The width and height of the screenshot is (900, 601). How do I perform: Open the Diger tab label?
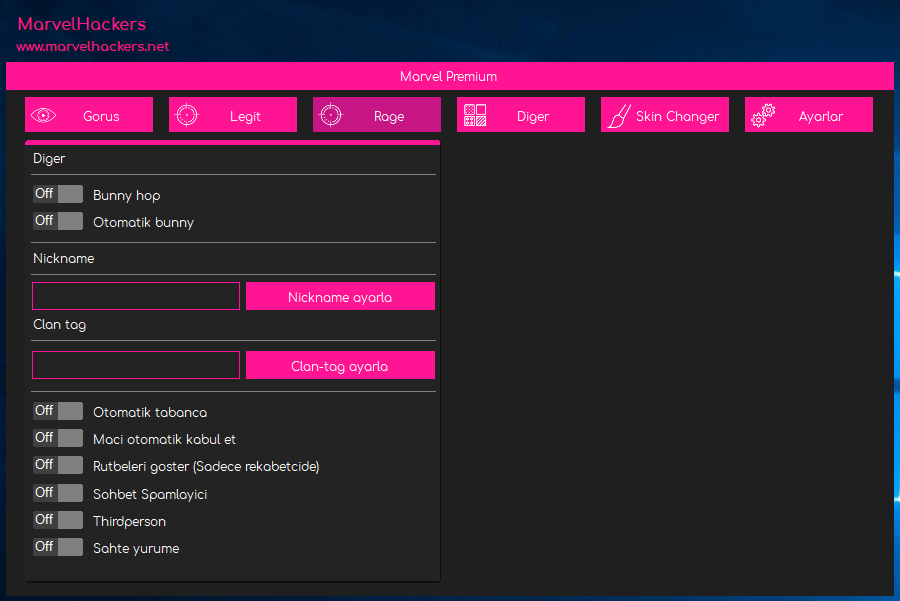point(533,117)
